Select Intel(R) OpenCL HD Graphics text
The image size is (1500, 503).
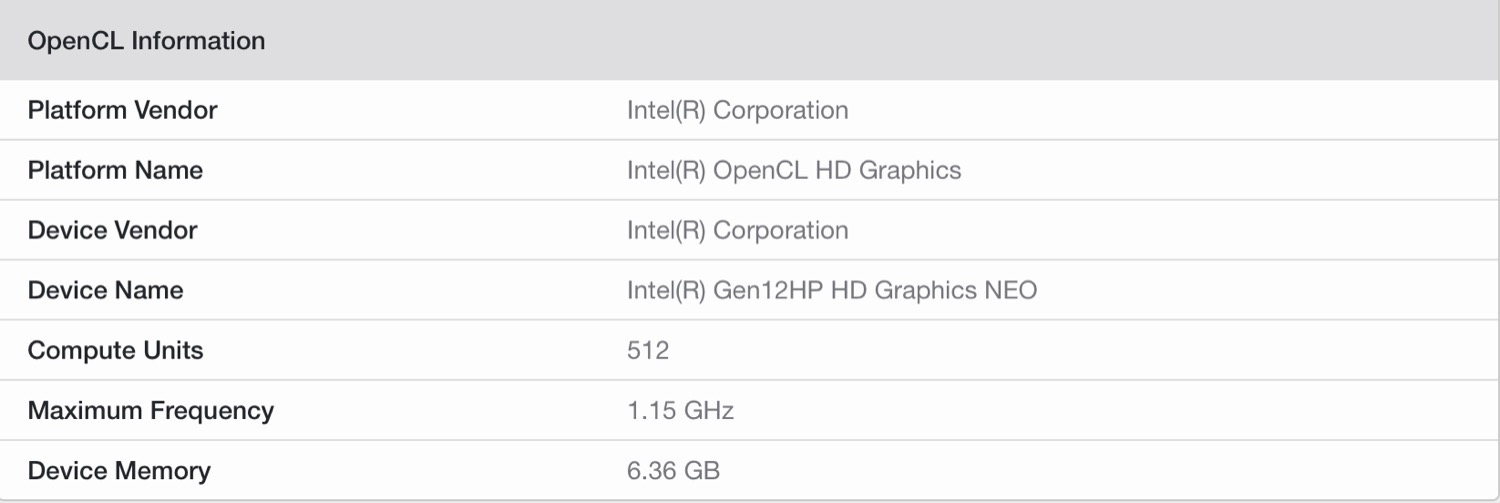pos(793,170)
